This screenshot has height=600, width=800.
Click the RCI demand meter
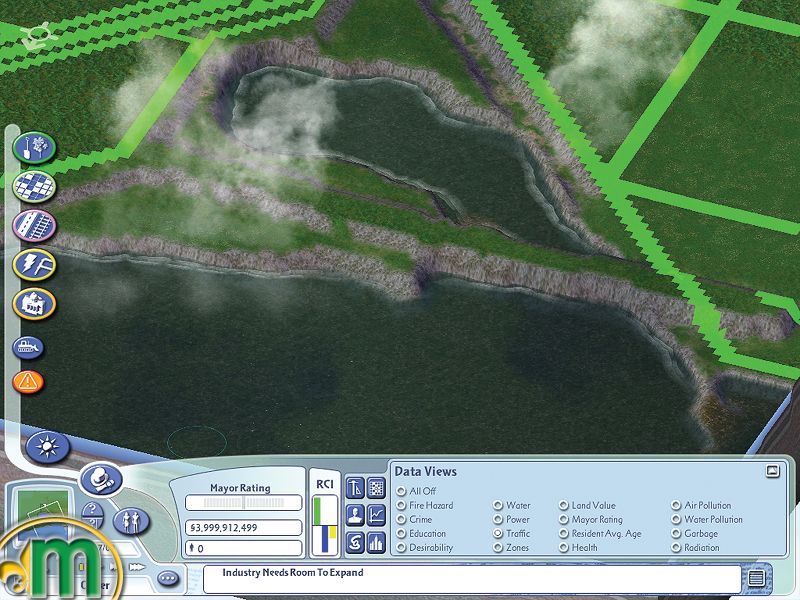(324, 525)
